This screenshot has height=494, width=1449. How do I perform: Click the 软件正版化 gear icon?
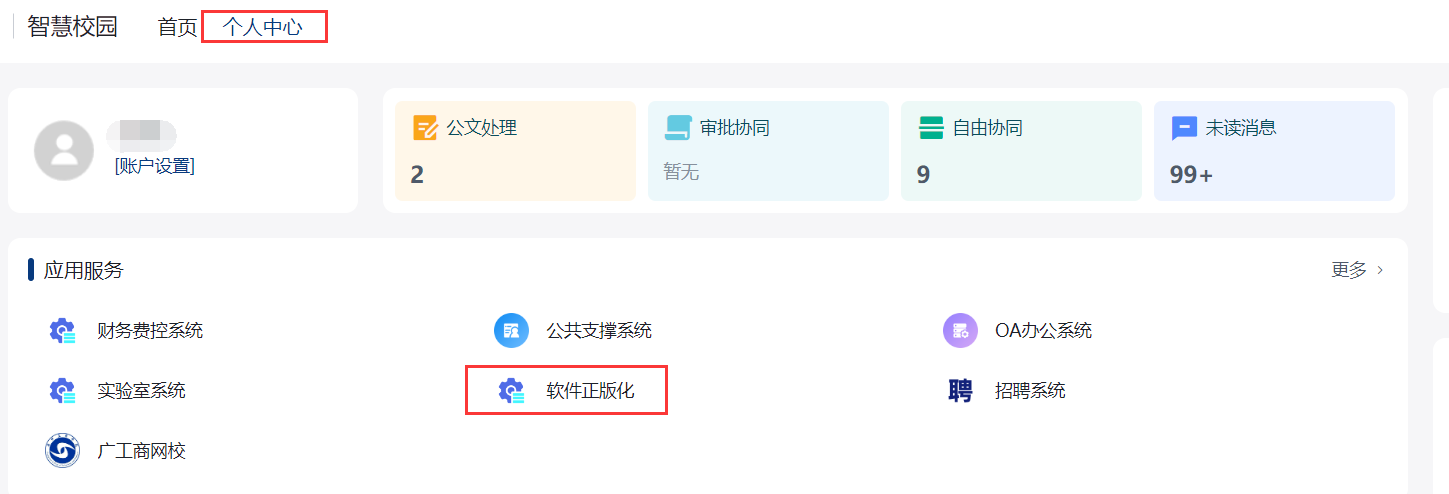pos(512,392)
